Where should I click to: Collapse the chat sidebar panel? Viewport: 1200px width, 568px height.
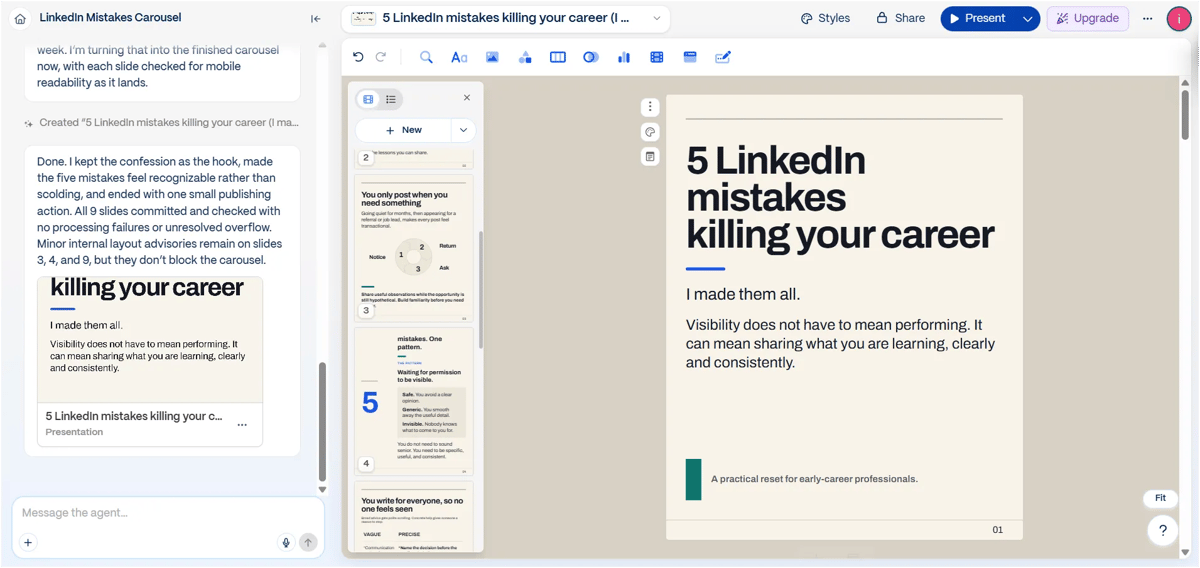pos(316,18)
